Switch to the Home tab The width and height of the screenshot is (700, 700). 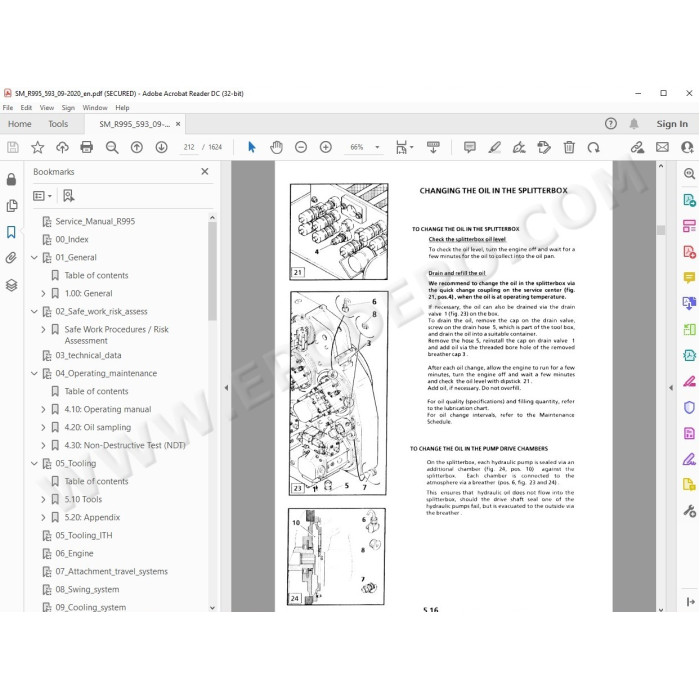click(20, 124)
